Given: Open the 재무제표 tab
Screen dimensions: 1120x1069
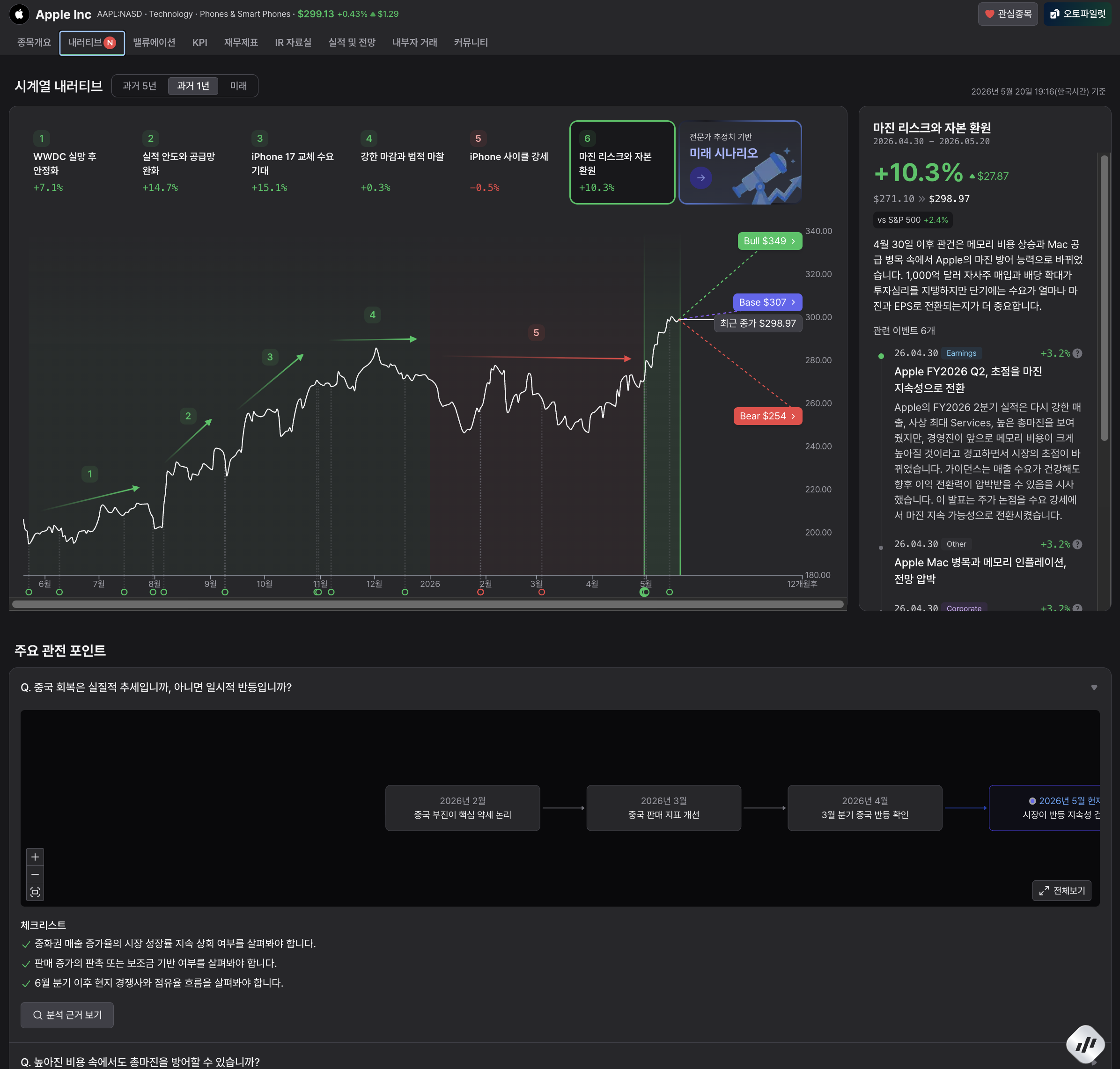Looking at the screenshot, I should 241,43.
